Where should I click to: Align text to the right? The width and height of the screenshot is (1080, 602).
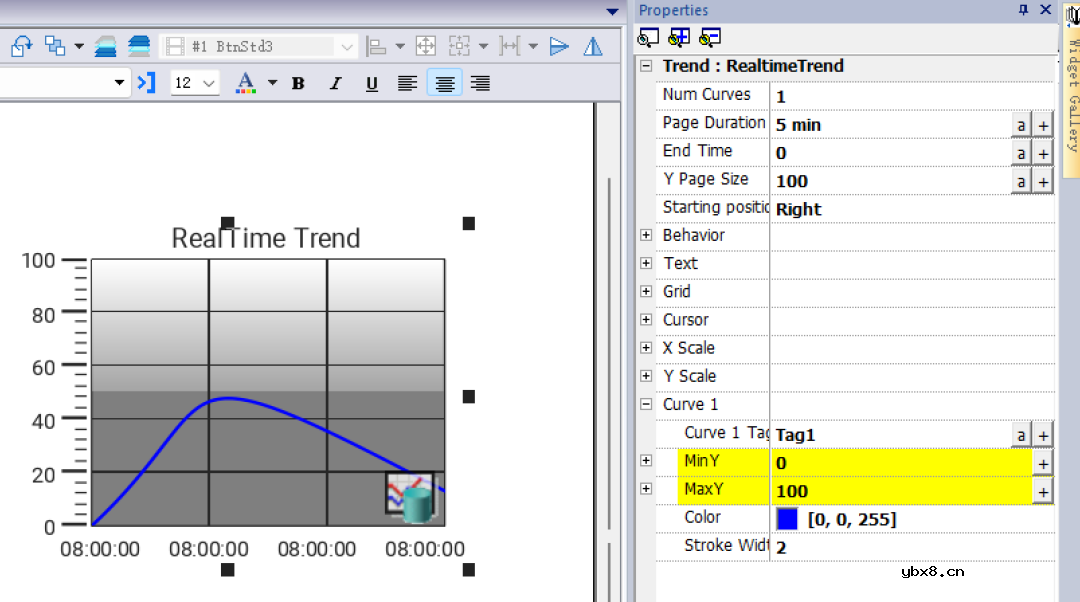[480, 83]
